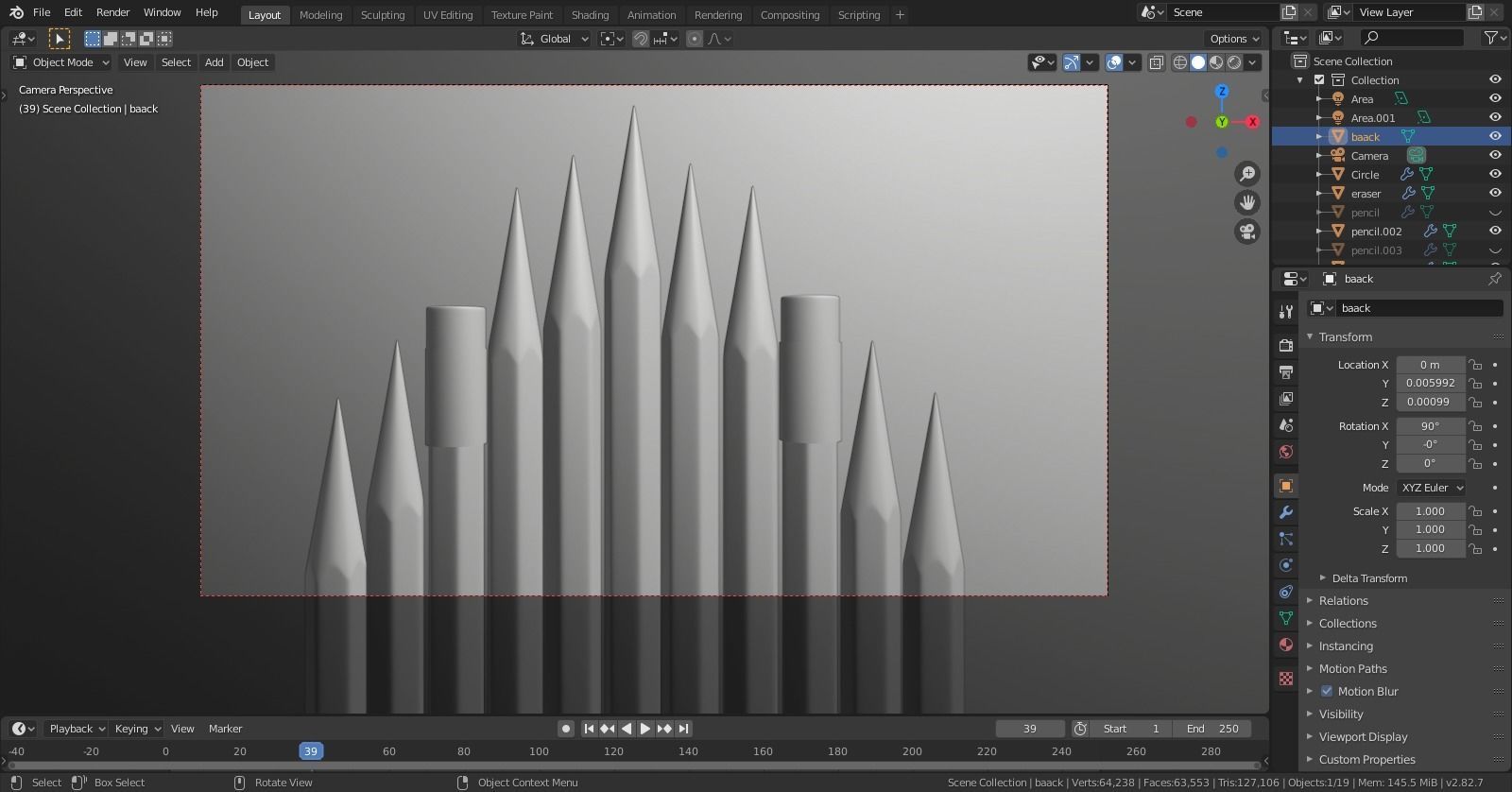Open the Object Data mesh tab icon

[x=1285, y=618]
